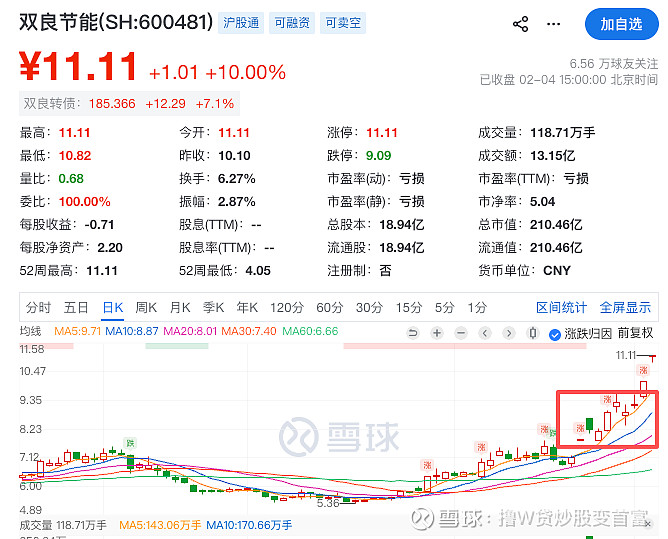Open the 前复权 adjustment dropdown
The width and height of the screenshot is (668, 539).
(x=635, y=333)
